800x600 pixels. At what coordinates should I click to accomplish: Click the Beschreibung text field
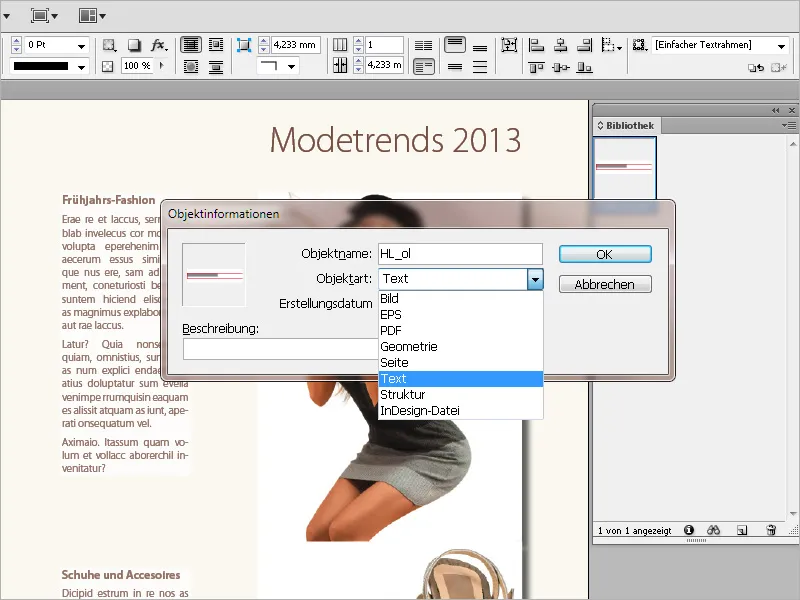(x=280, y=349)
